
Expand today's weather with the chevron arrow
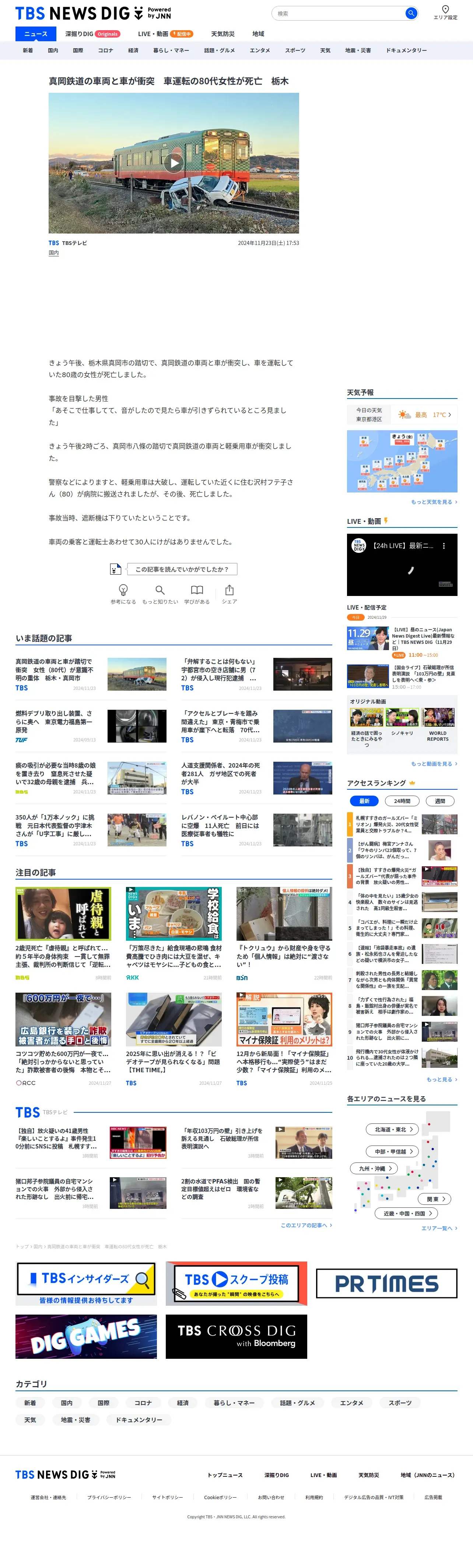pos(450,414)
